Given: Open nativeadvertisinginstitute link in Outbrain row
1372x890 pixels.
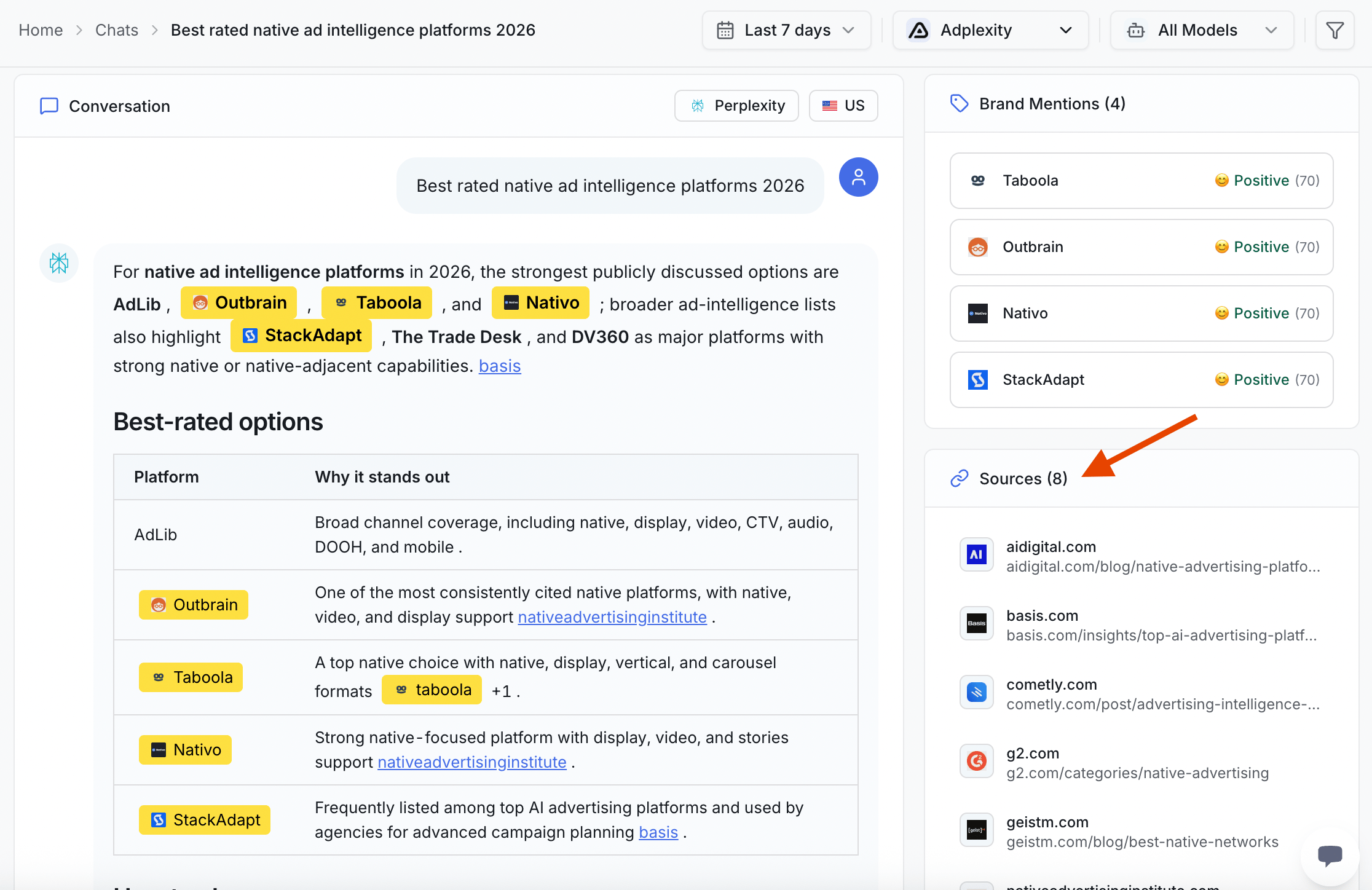Looking at the screenshot, I should tap(612, 617).
